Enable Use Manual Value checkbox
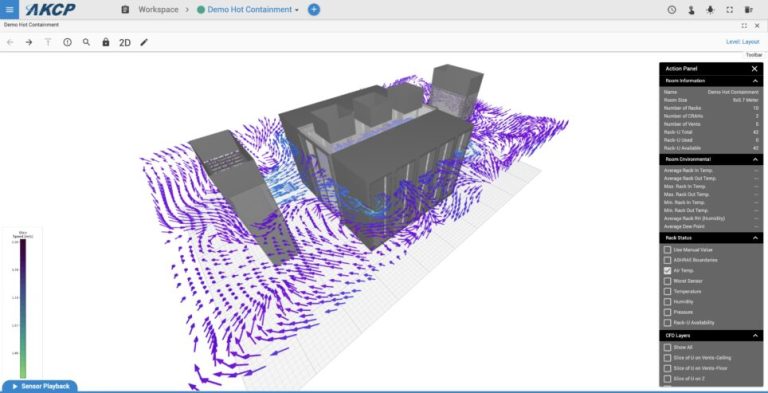This screenshot has height=393, width=768. [x=667, y=250]
